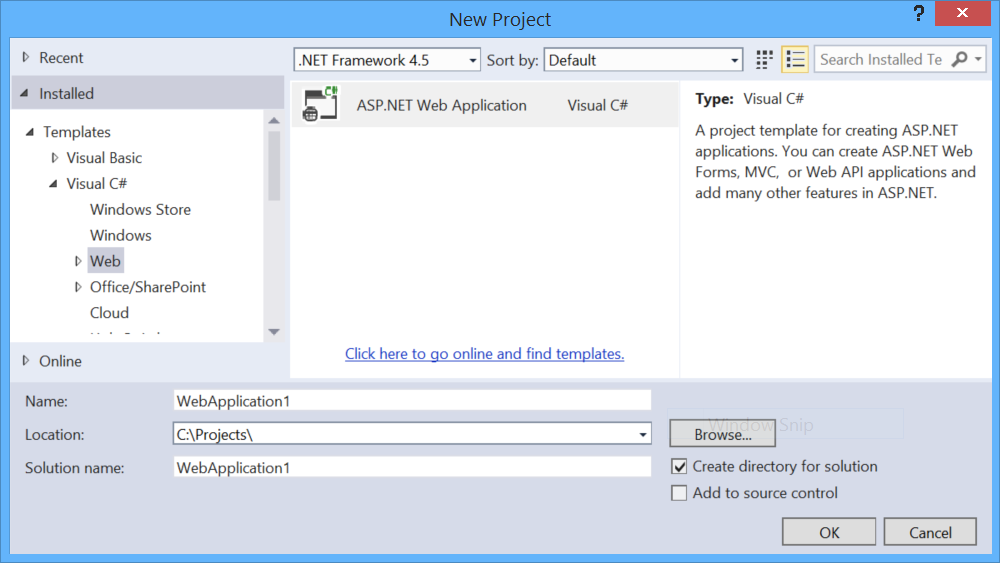Image resolution: width=1000 pixels, height=563 pixels.
Task: Switch to small icons view
Action: (765, 60)
